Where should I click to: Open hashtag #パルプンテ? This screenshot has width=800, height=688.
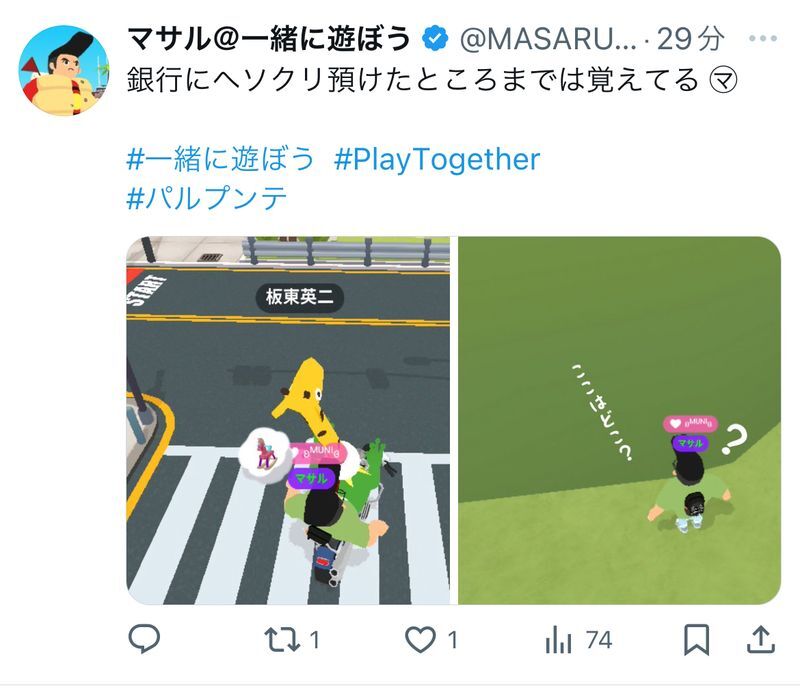tap(207, 198)
